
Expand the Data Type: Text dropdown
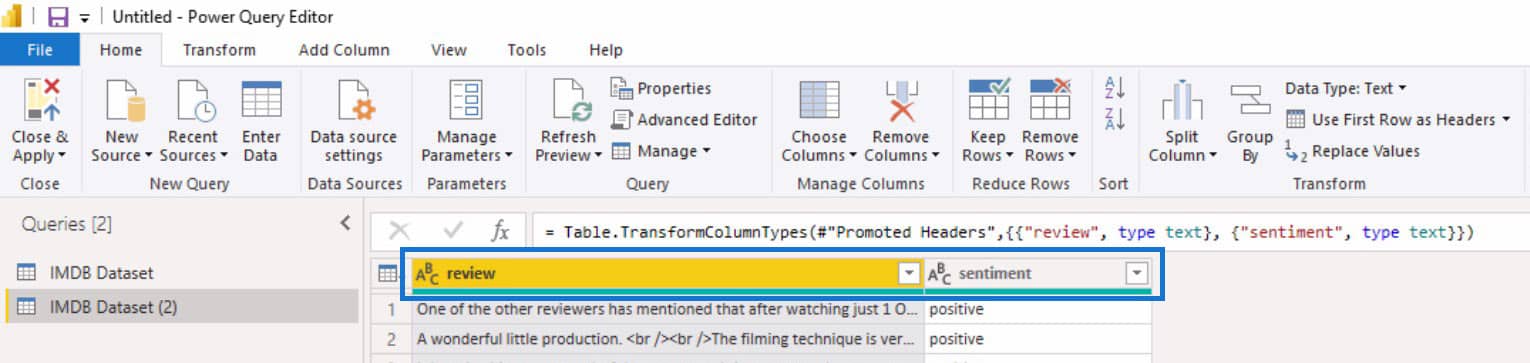pyautogui.click(x=1346, y=88)
